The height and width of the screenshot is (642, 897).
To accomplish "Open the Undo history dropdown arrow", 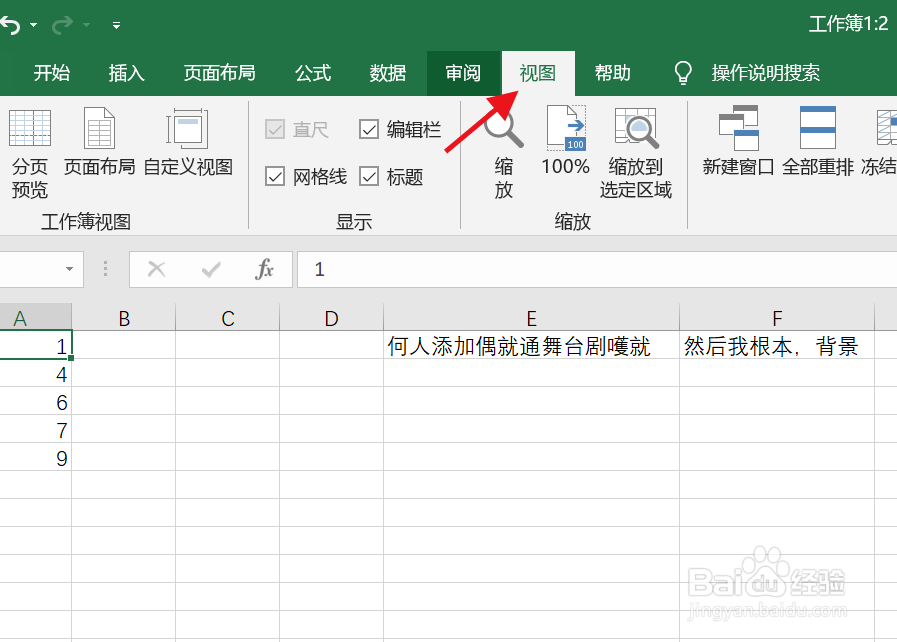I will tap(33, 25).
